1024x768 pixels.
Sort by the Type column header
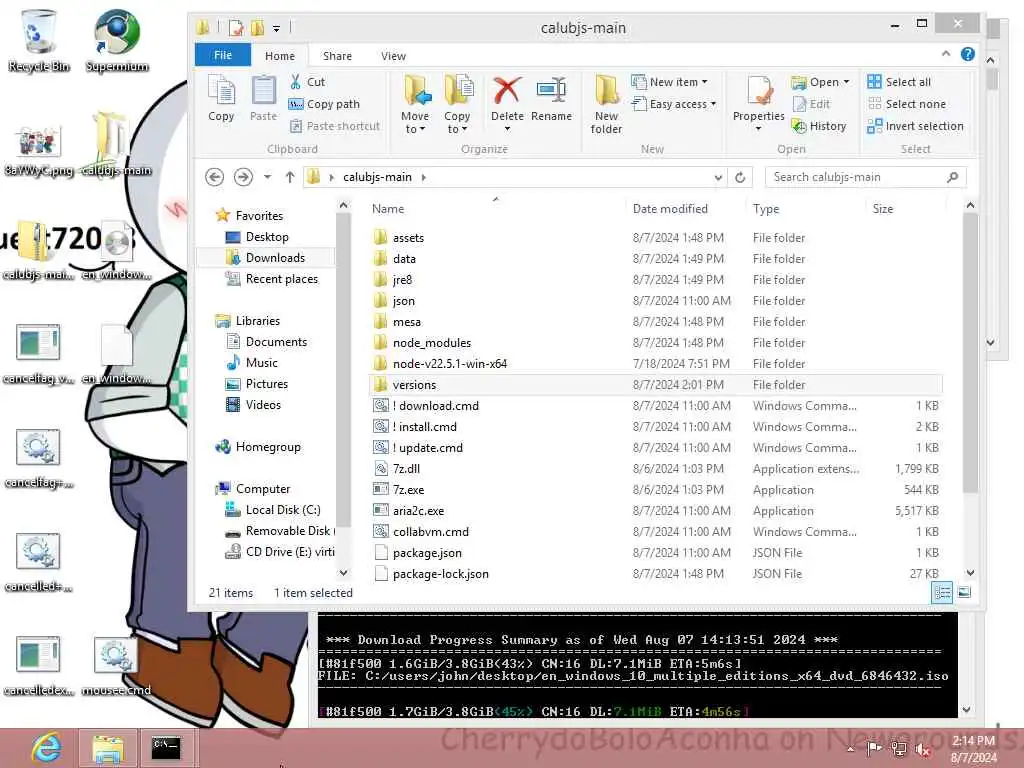pyautogui.click(x=805, y=209)
